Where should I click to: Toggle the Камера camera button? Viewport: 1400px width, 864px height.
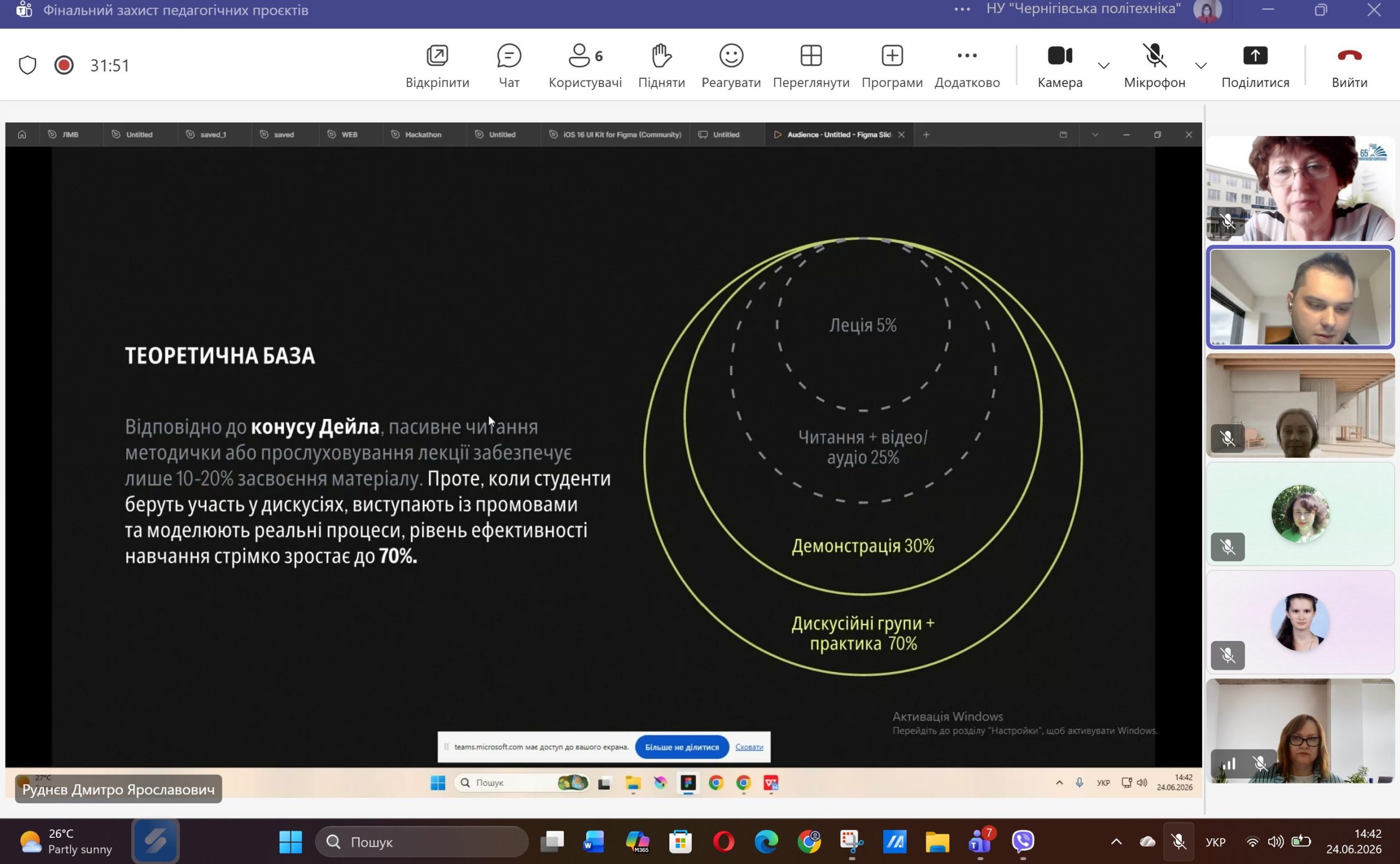(1060, 66)
